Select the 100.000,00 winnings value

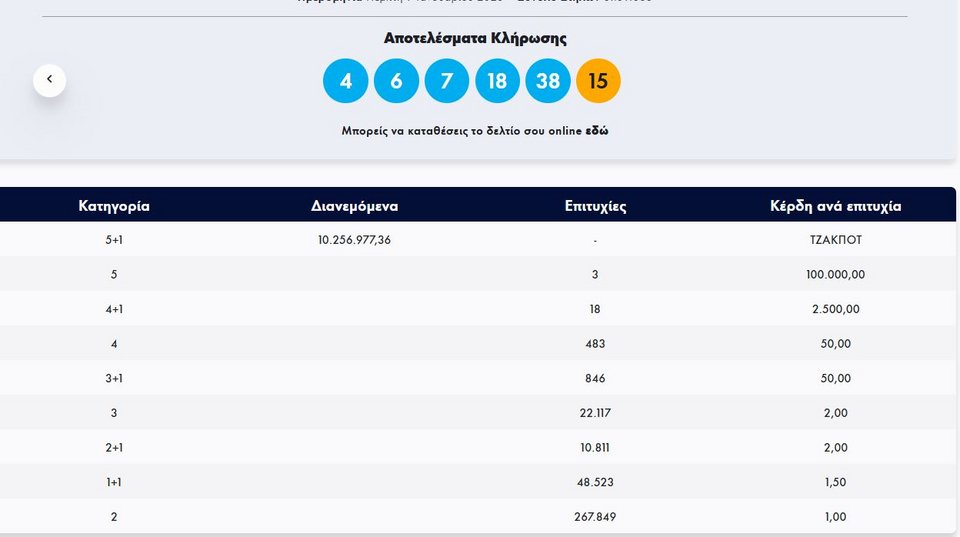835,274
